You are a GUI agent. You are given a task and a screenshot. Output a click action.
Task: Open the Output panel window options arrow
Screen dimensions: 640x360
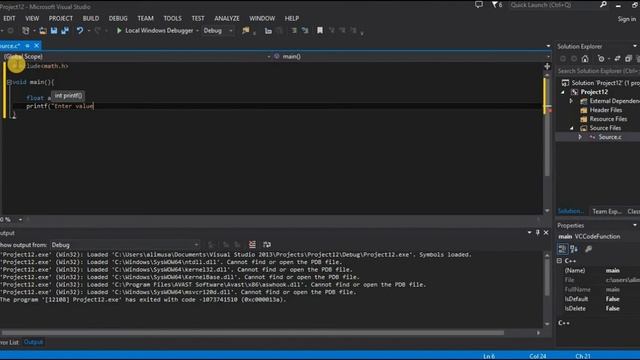click(529, 232)
